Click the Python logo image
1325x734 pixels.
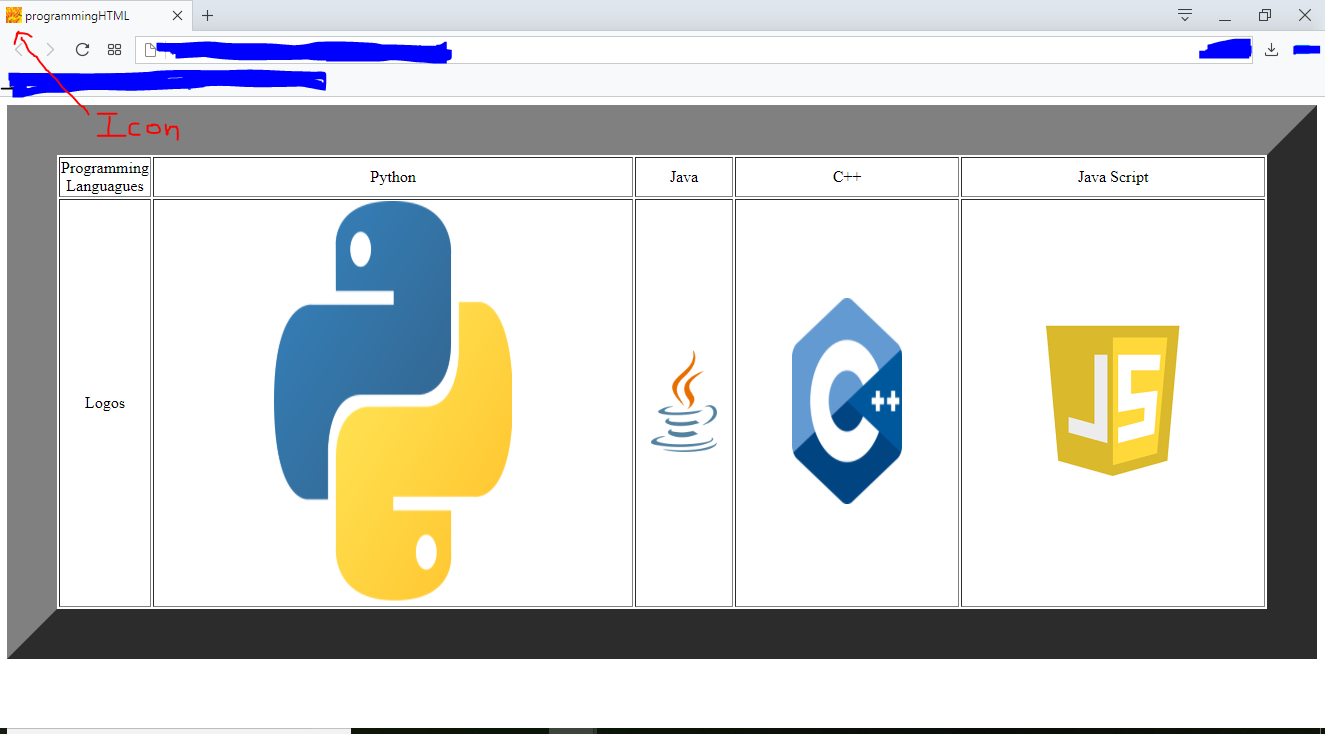coord(393,401)
